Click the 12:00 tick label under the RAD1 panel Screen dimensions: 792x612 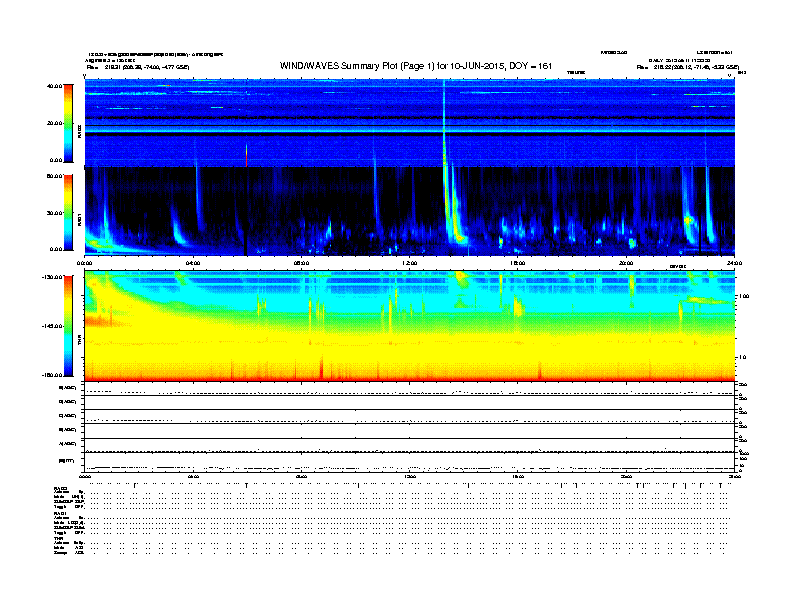pyautogui.click(x=410, y=263)
